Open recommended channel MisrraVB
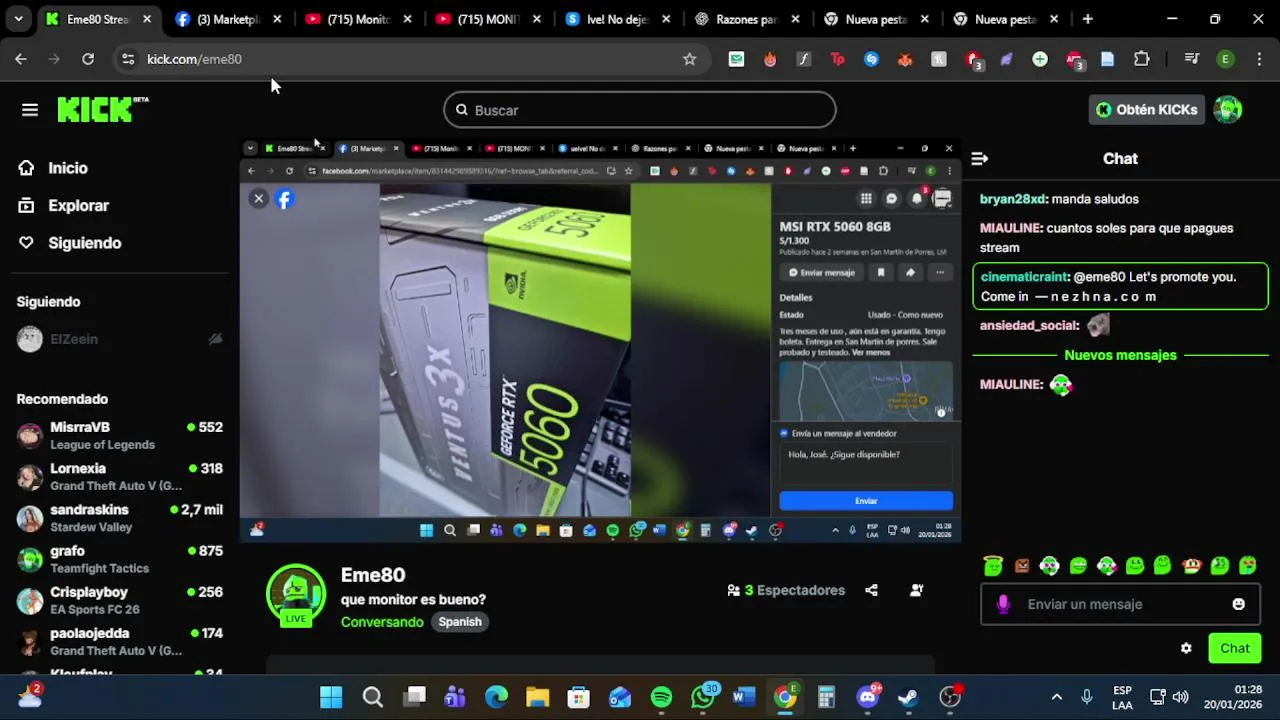The width and height of the screenshot is (1280, 720). [x=120, y=435]
